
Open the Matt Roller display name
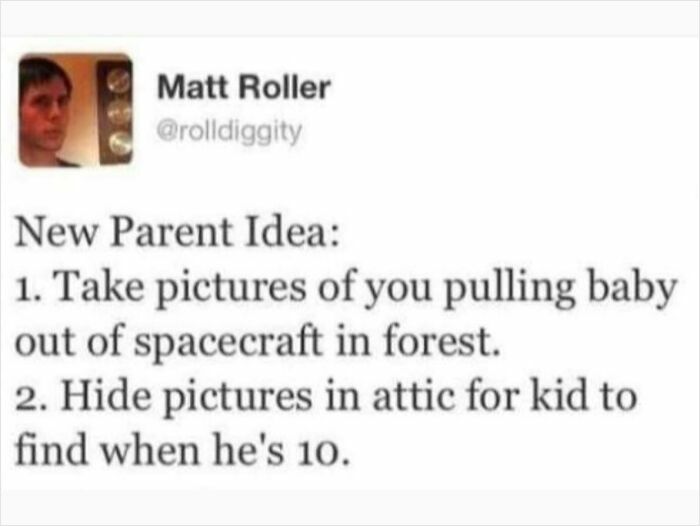243,88
